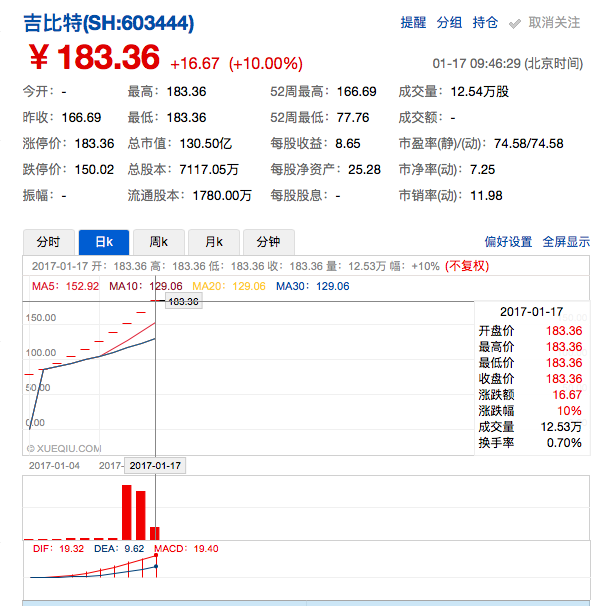600x606 pixels.
Task: Open the 分组 grouping link
Action: 449,23
